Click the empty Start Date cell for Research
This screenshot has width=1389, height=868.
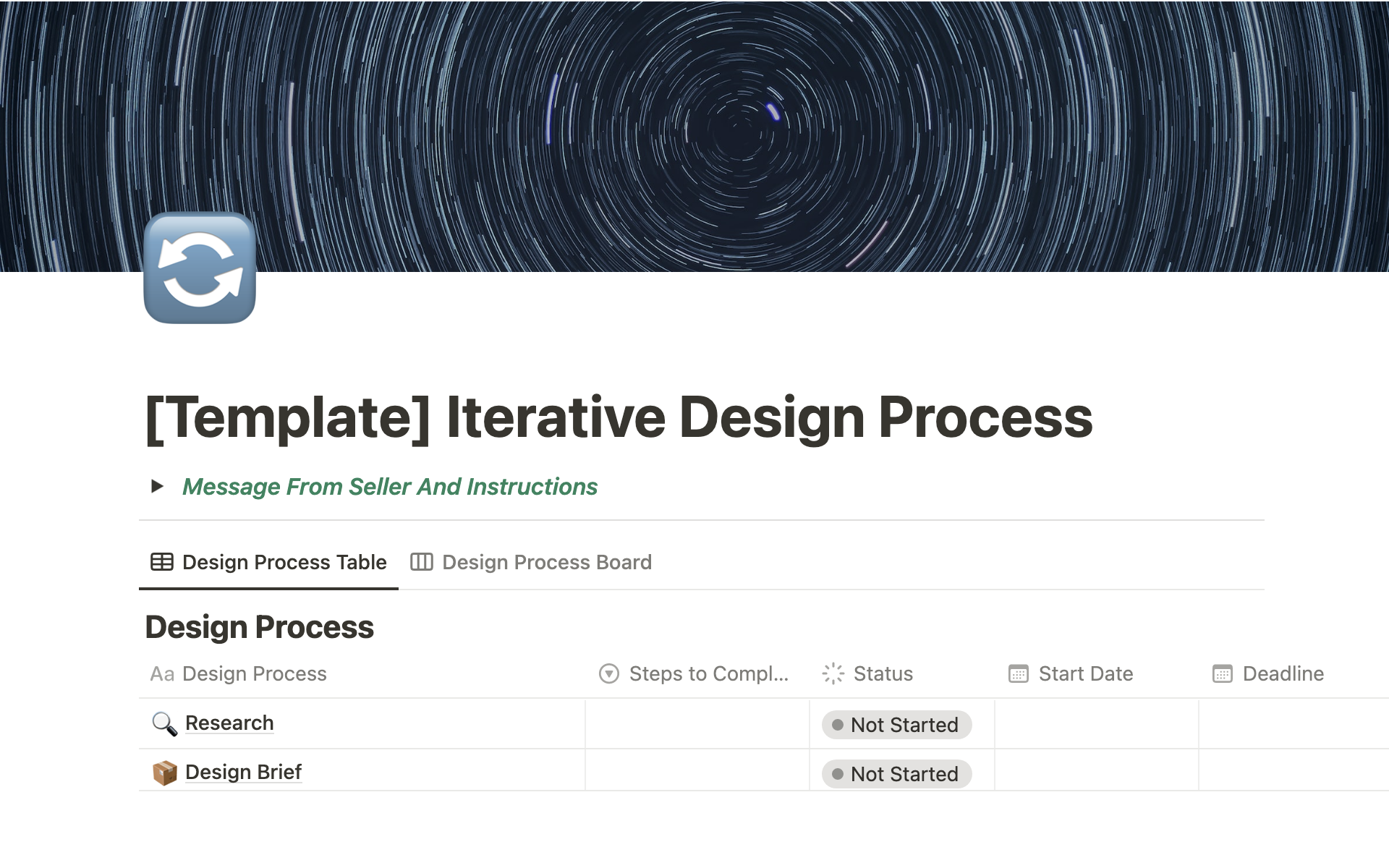(x=1095, y=724)
